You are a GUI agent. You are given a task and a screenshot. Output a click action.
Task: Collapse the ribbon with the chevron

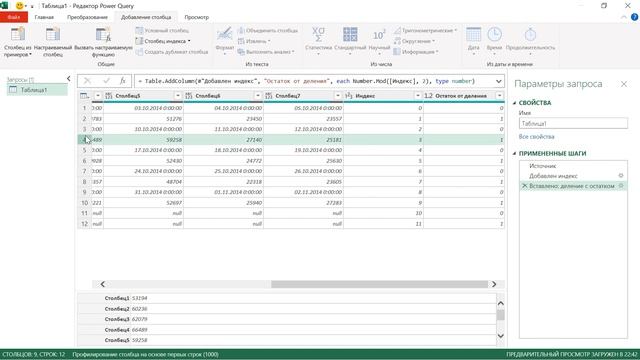[x=624, y=17]
